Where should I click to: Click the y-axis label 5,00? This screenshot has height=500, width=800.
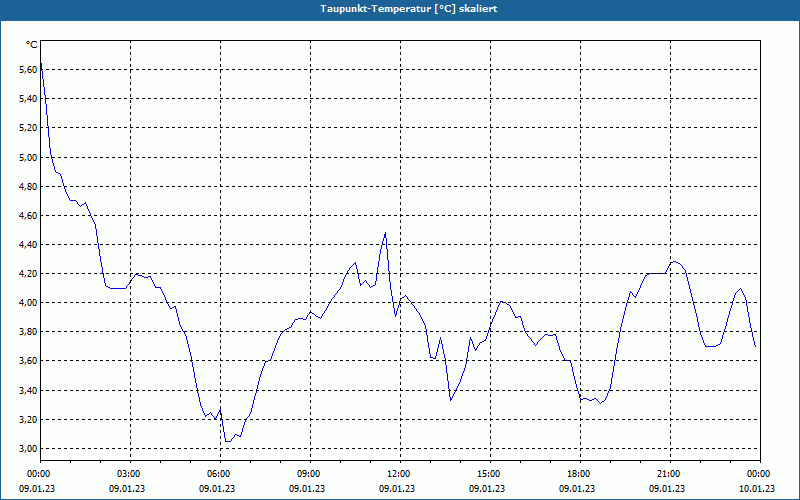(x=28, y=157)
